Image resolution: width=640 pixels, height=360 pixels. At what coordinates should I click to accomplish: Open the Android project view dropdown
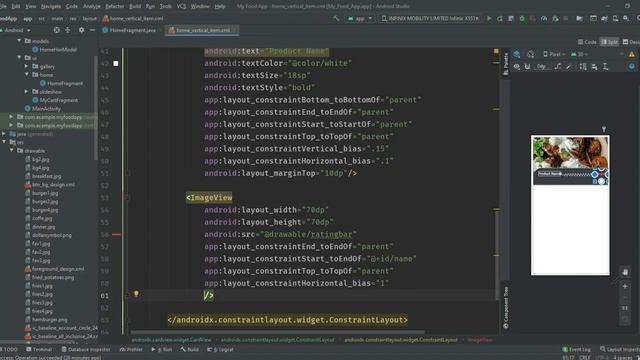[16, 30]
